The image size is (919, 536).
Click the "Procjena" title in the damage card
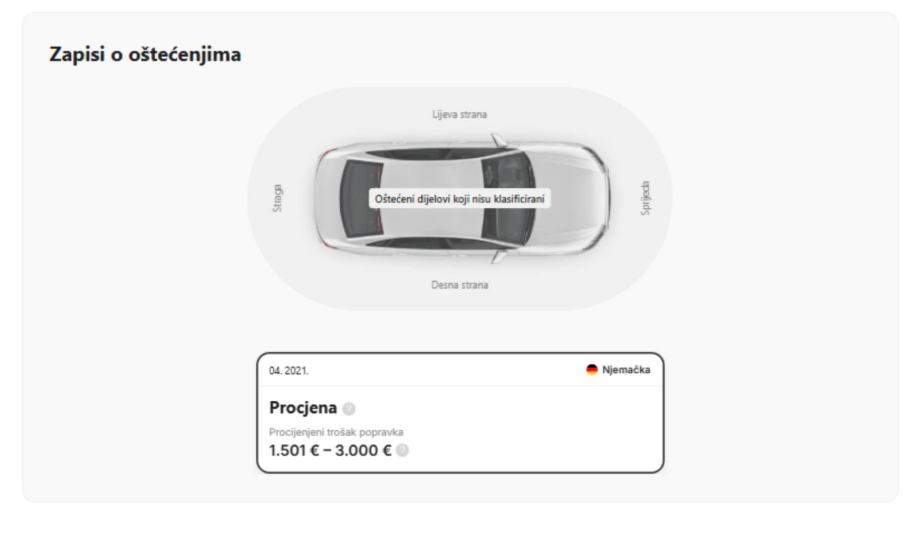click(302, 409)
